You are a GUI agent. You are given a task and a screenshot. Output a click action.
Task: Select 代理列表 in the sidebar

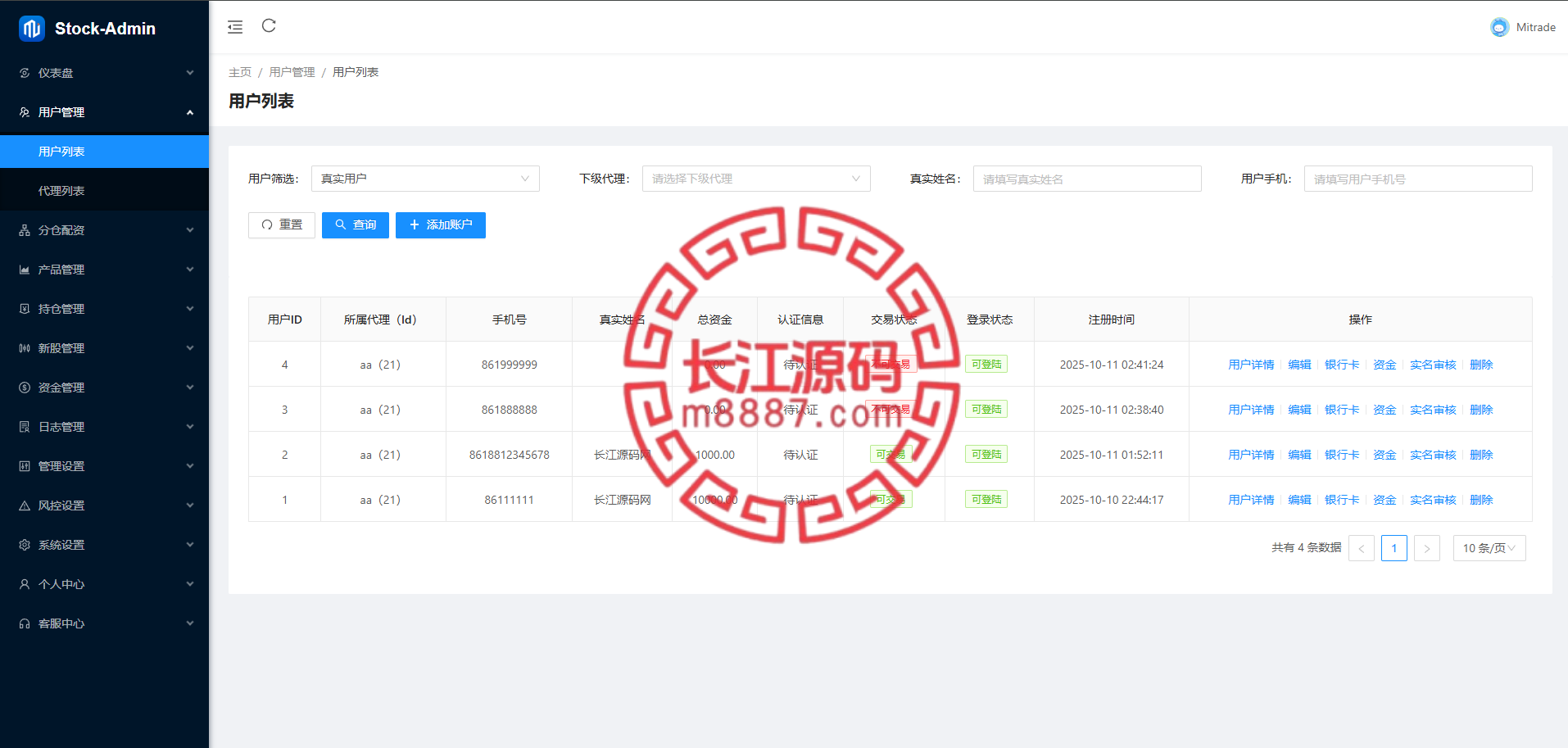[104, 191]
